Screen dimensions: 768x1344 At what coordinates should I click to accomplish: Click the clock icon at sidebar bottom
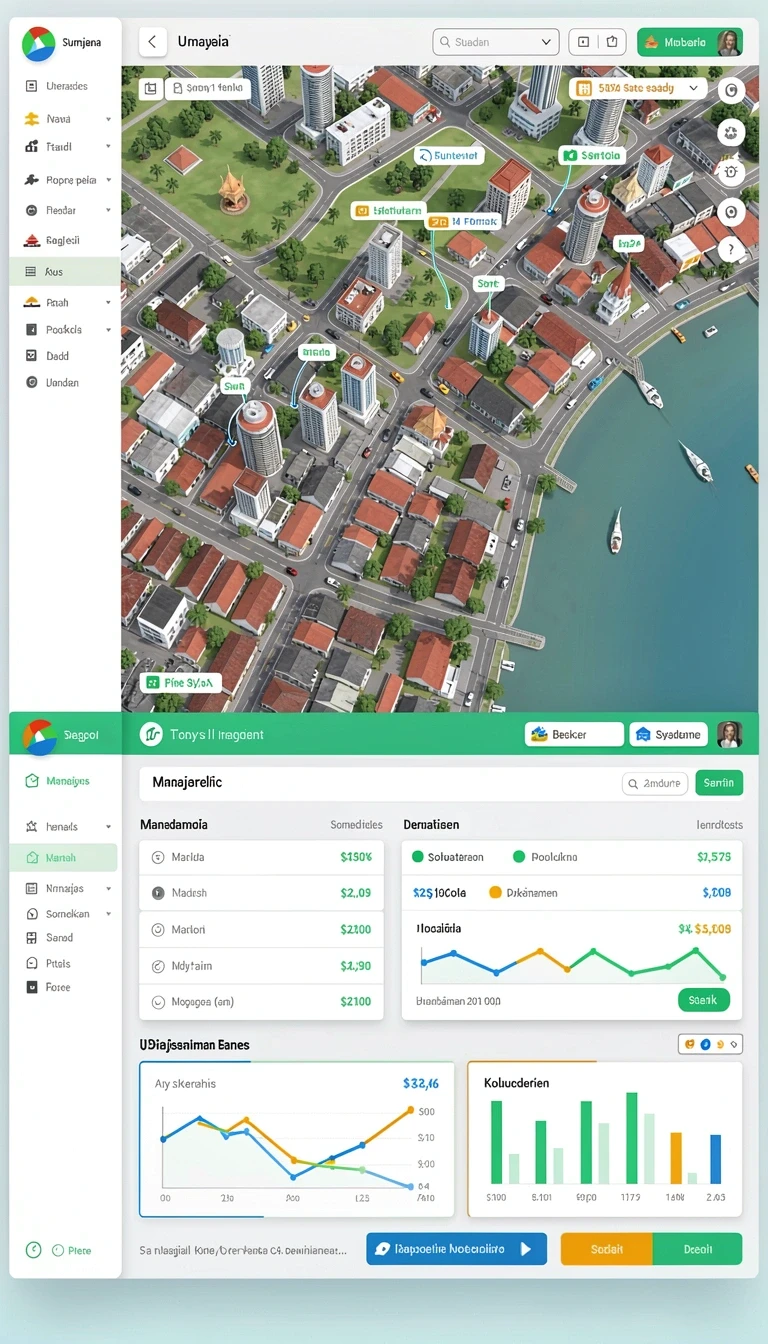coord(33,1250)
